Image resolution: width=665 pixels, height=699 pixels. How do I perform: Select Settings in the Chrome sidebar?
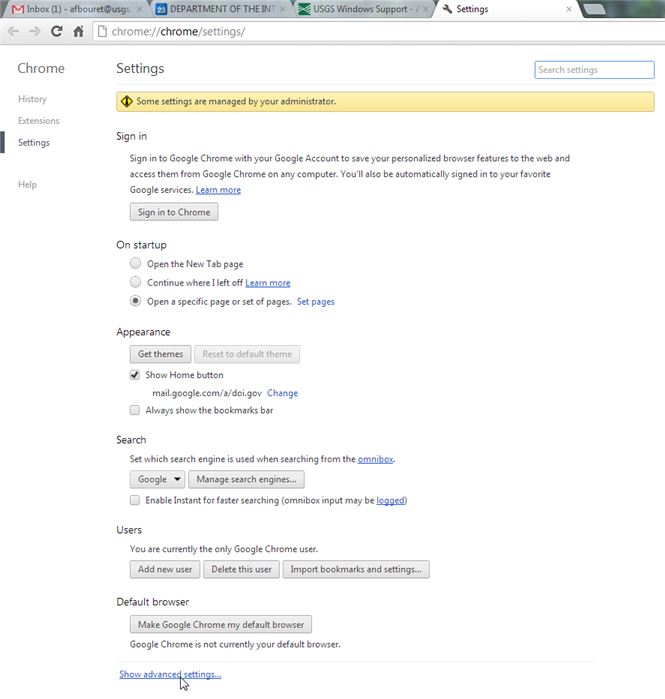point(33,143)
